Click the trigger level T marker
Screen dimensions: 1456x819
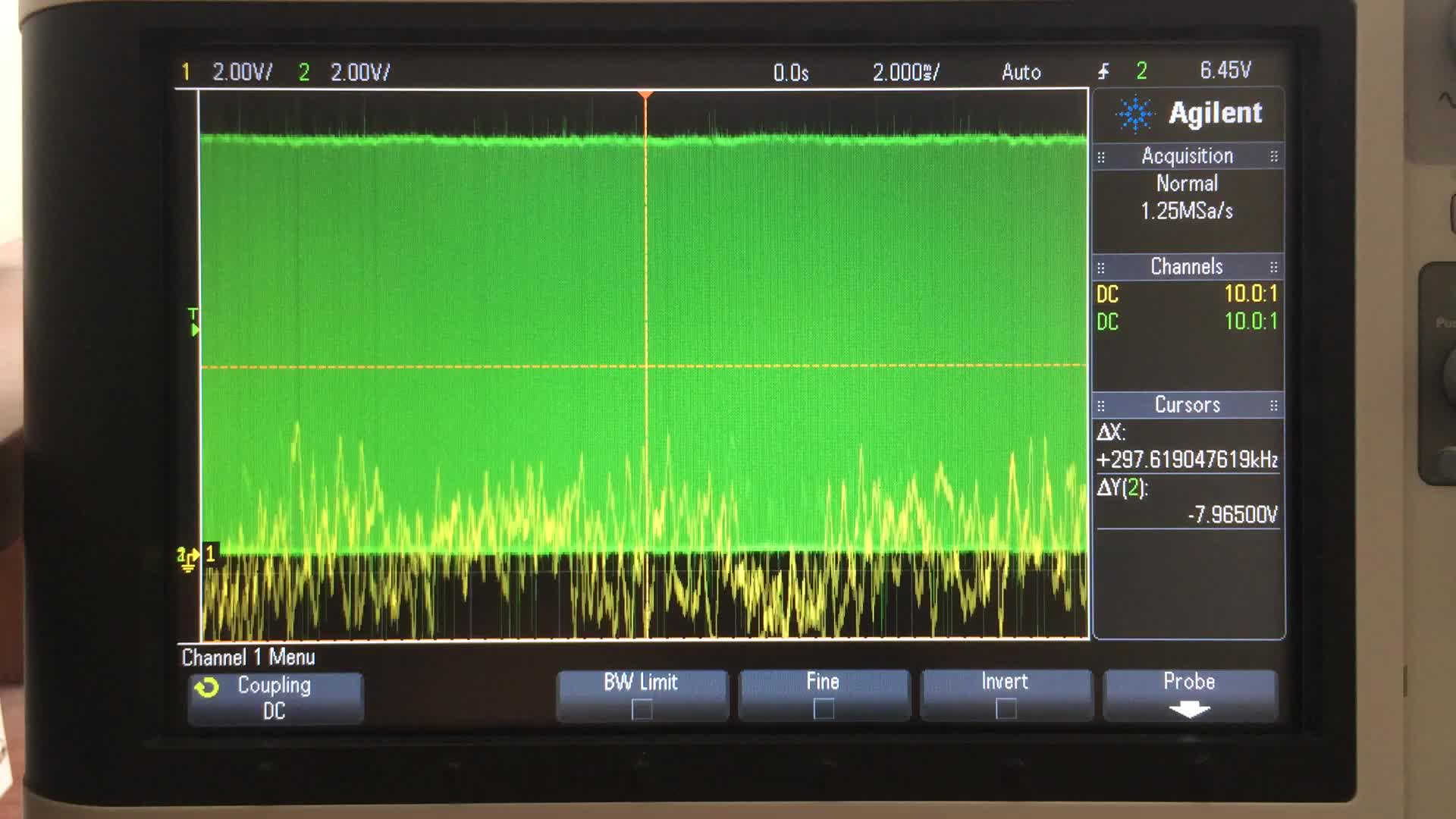click(x=194, y=322)
